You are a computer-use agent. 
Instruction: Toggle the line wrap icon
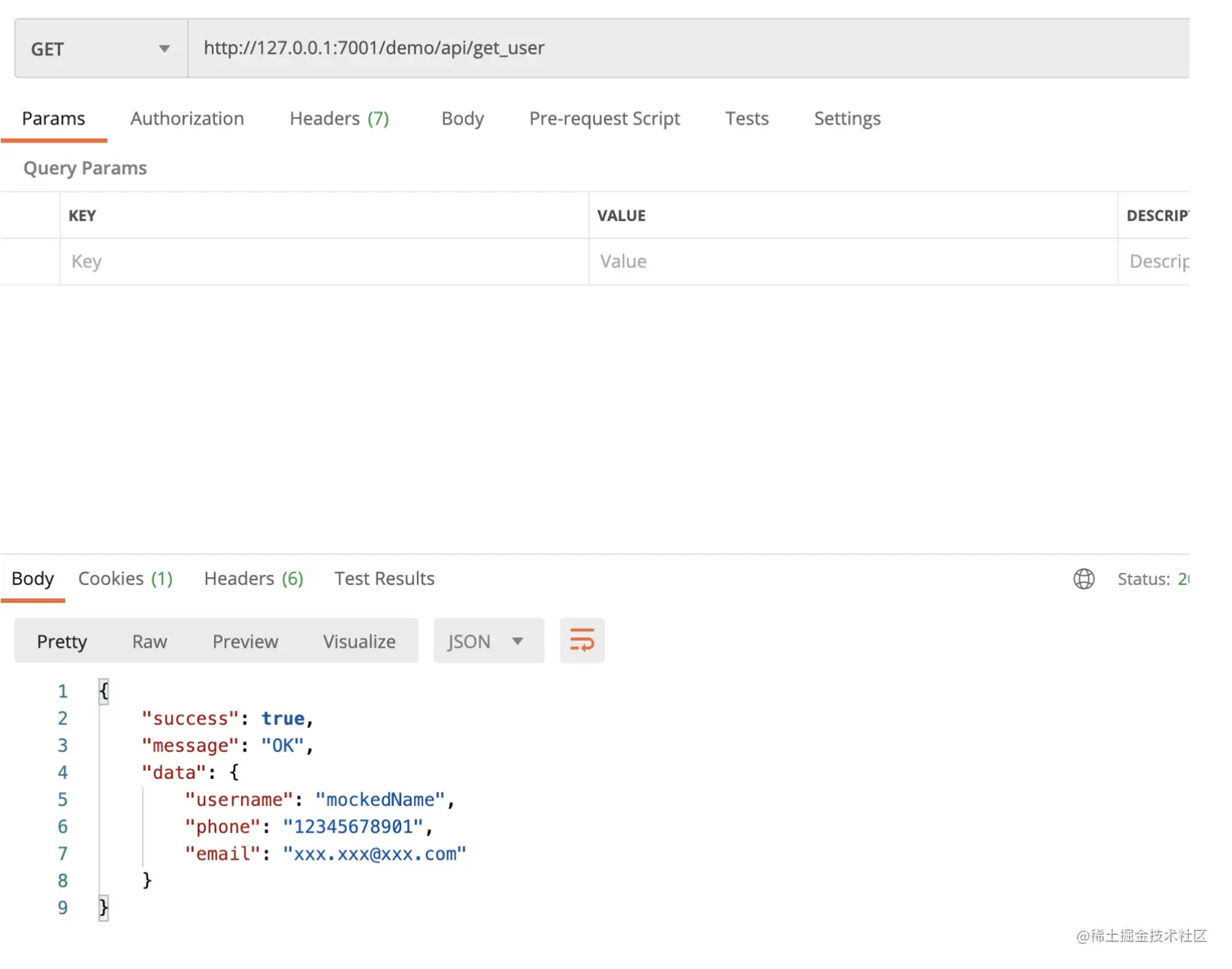click(582, 641)
